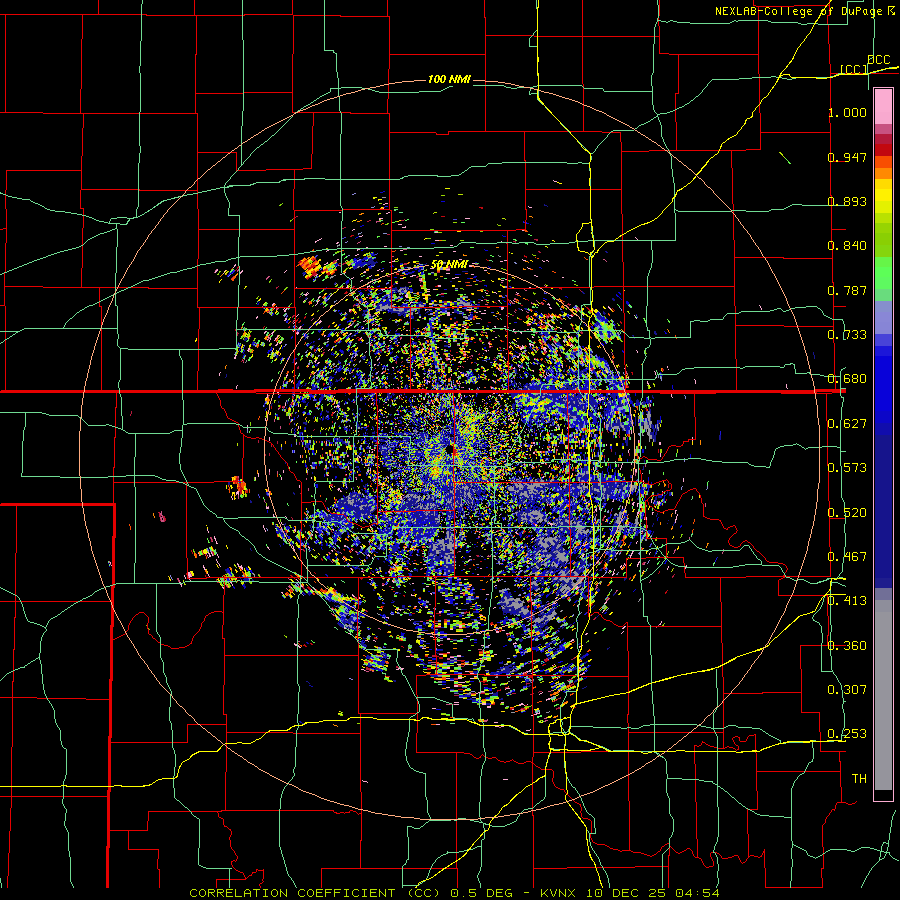Select the 0.467 legend value

[x=847, y=557]
